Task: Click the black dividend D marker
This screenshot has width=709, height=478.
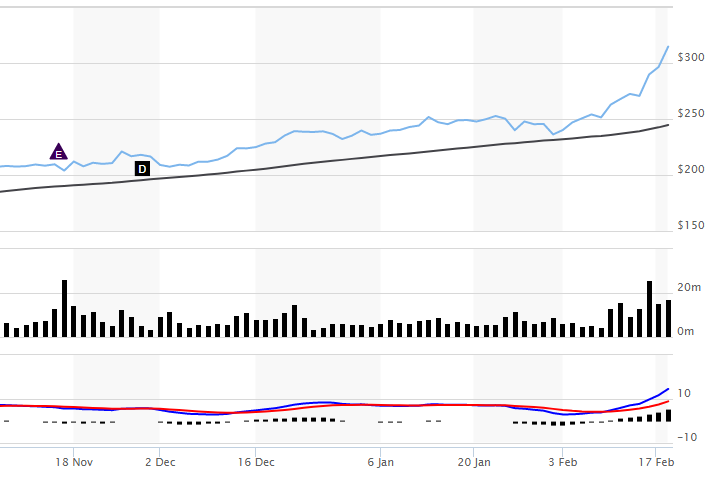Action: (142, 169)
